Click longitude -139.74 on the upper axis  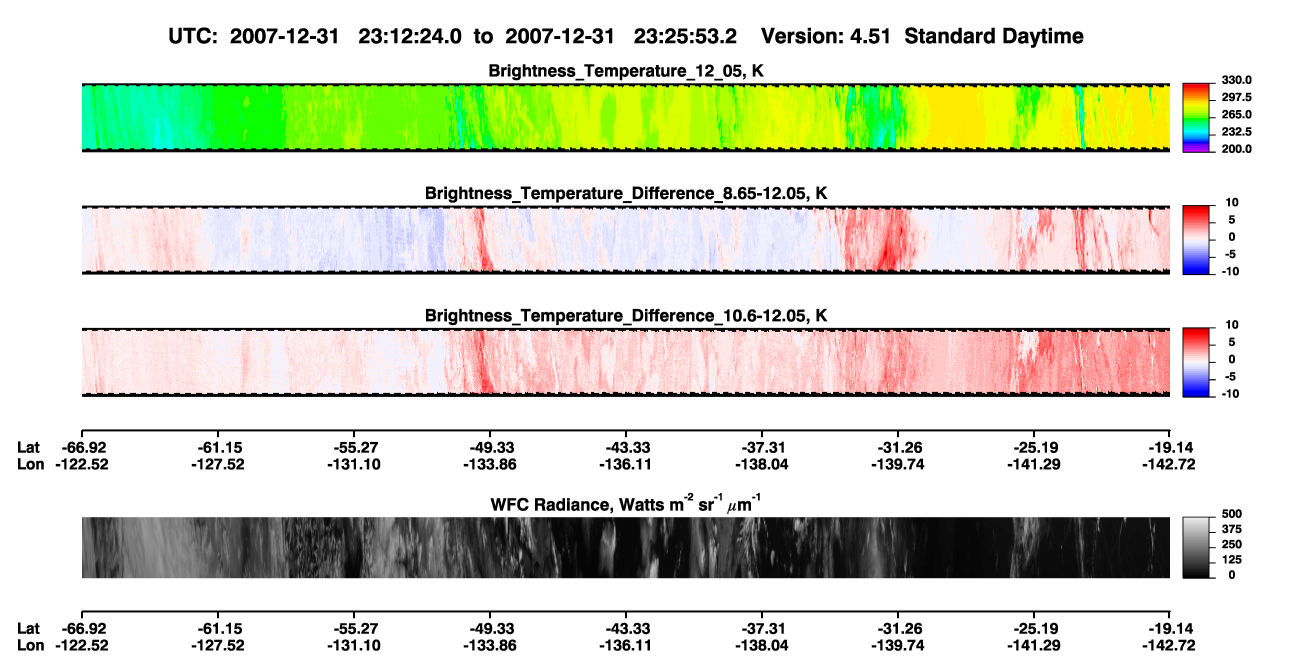click(898, 463)
